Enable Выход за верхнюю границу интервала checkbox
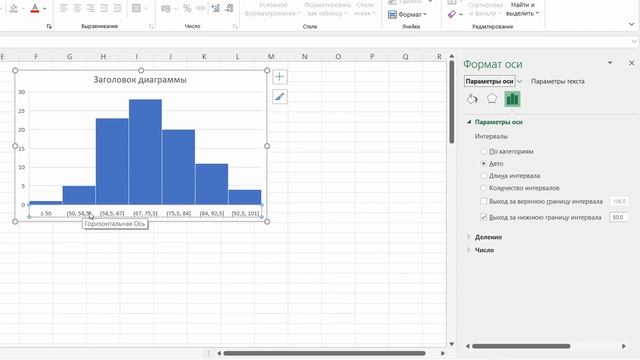Image resolution: width=640 pixels, height=360 pixels. coord(484,201)
